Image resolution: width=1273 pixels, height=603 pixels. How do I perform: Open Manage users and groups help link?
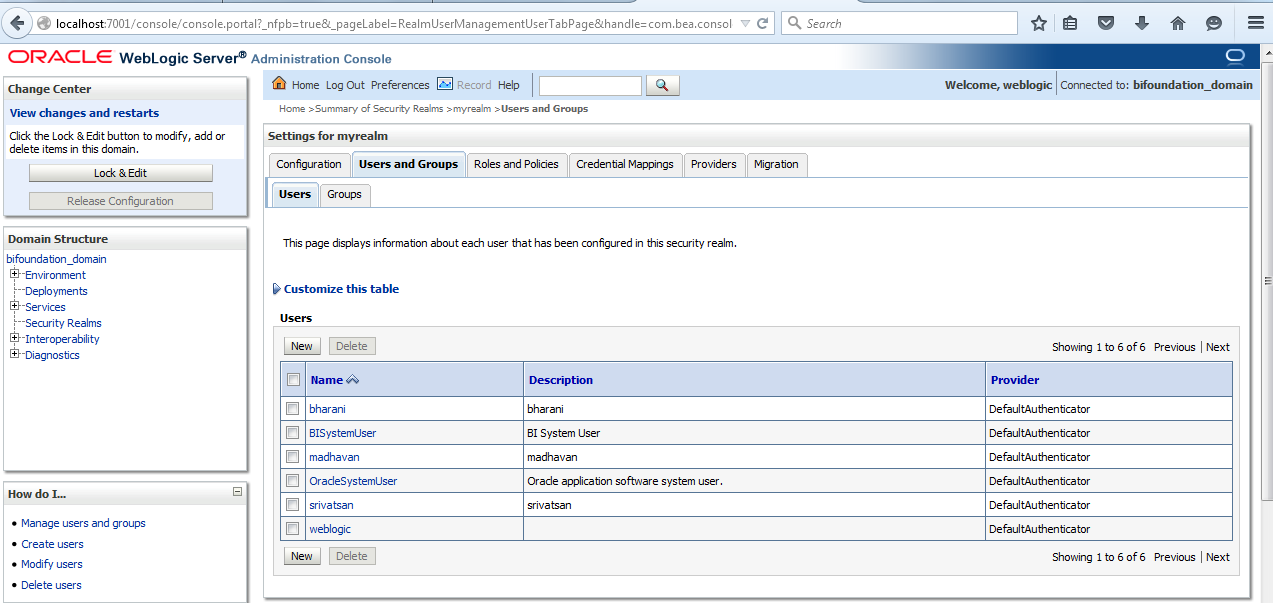[83, 523]
